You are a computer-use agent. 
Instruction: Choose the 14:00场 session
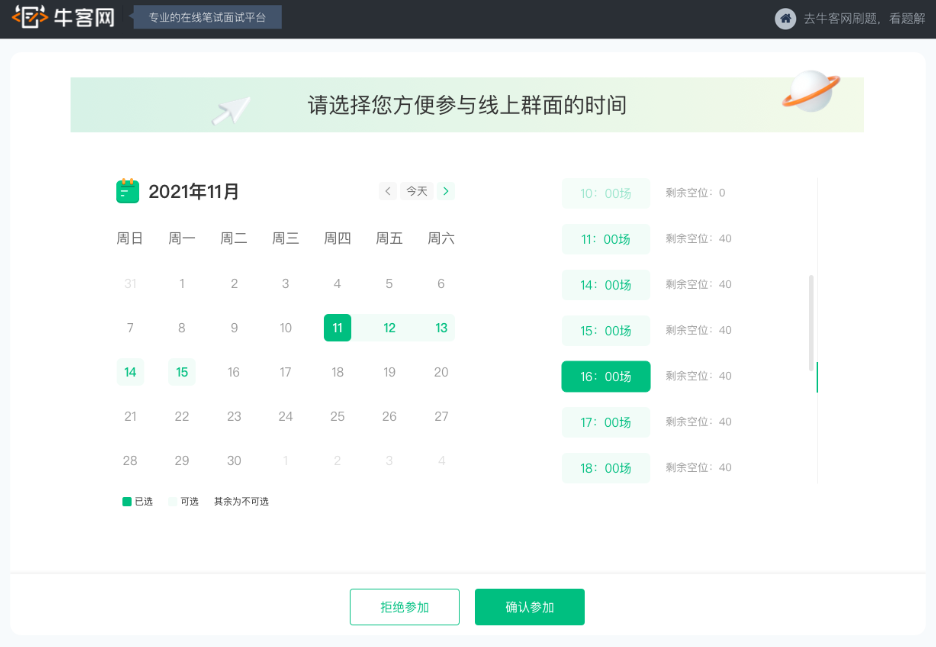tap(606, 285)
